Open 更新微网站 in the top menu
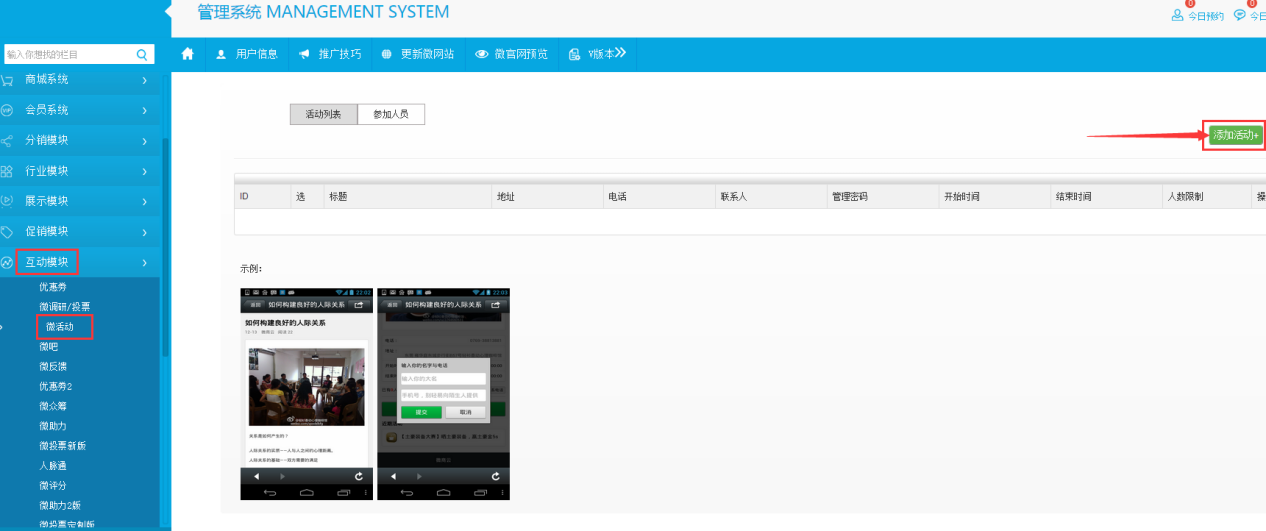Viewport: 1266px width, 531px height. click(418, 54)
